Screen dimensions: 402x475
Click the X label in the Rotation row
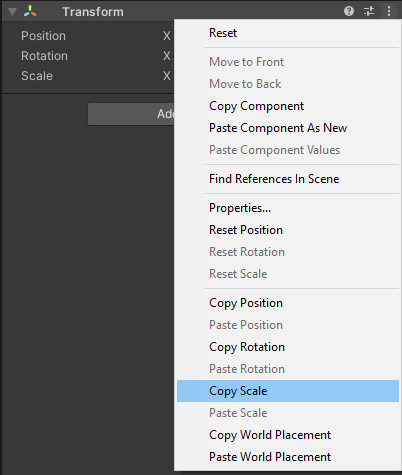[x=167, y=56]
